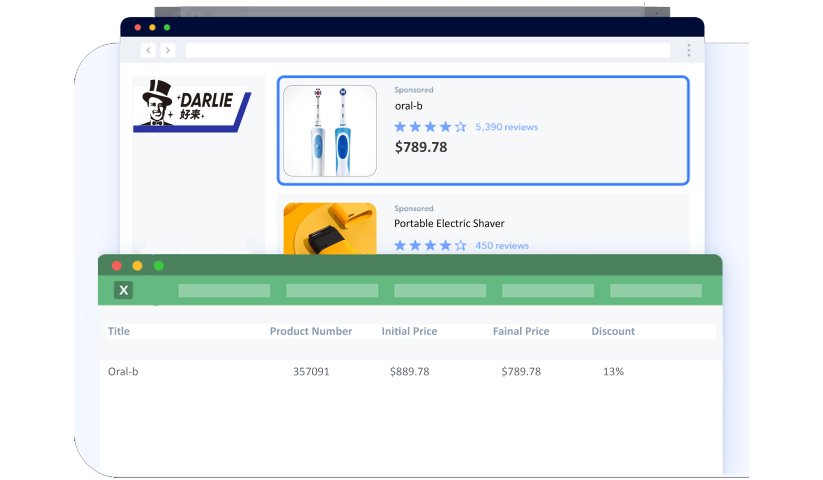Click the Sponsored label above oral-b

point(414,90)
